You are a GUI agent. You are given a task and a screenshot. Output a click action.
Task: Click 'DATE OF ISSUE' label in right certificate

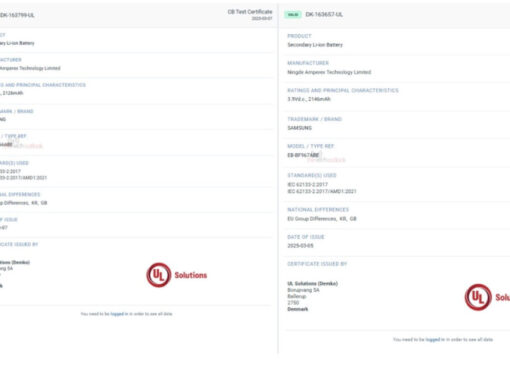pyautogui.click(x=306, y=237)
